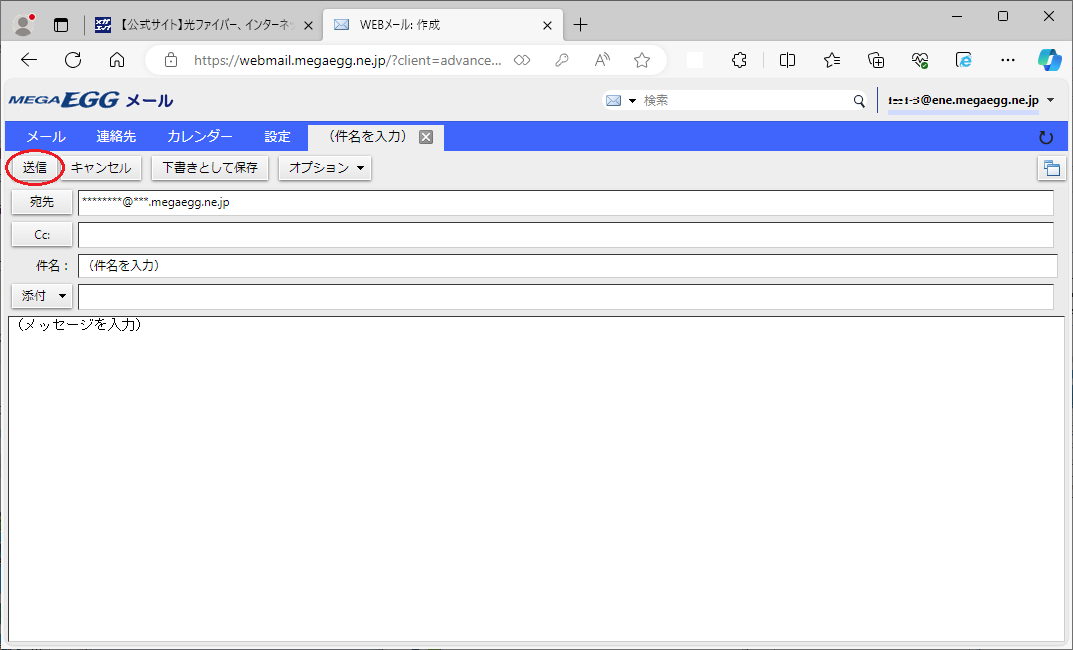The width and height of the screenshot is (1073, 650).
Task: Close the compose tab with X icon
Action: pyautogui.click(x=425, y=137)
